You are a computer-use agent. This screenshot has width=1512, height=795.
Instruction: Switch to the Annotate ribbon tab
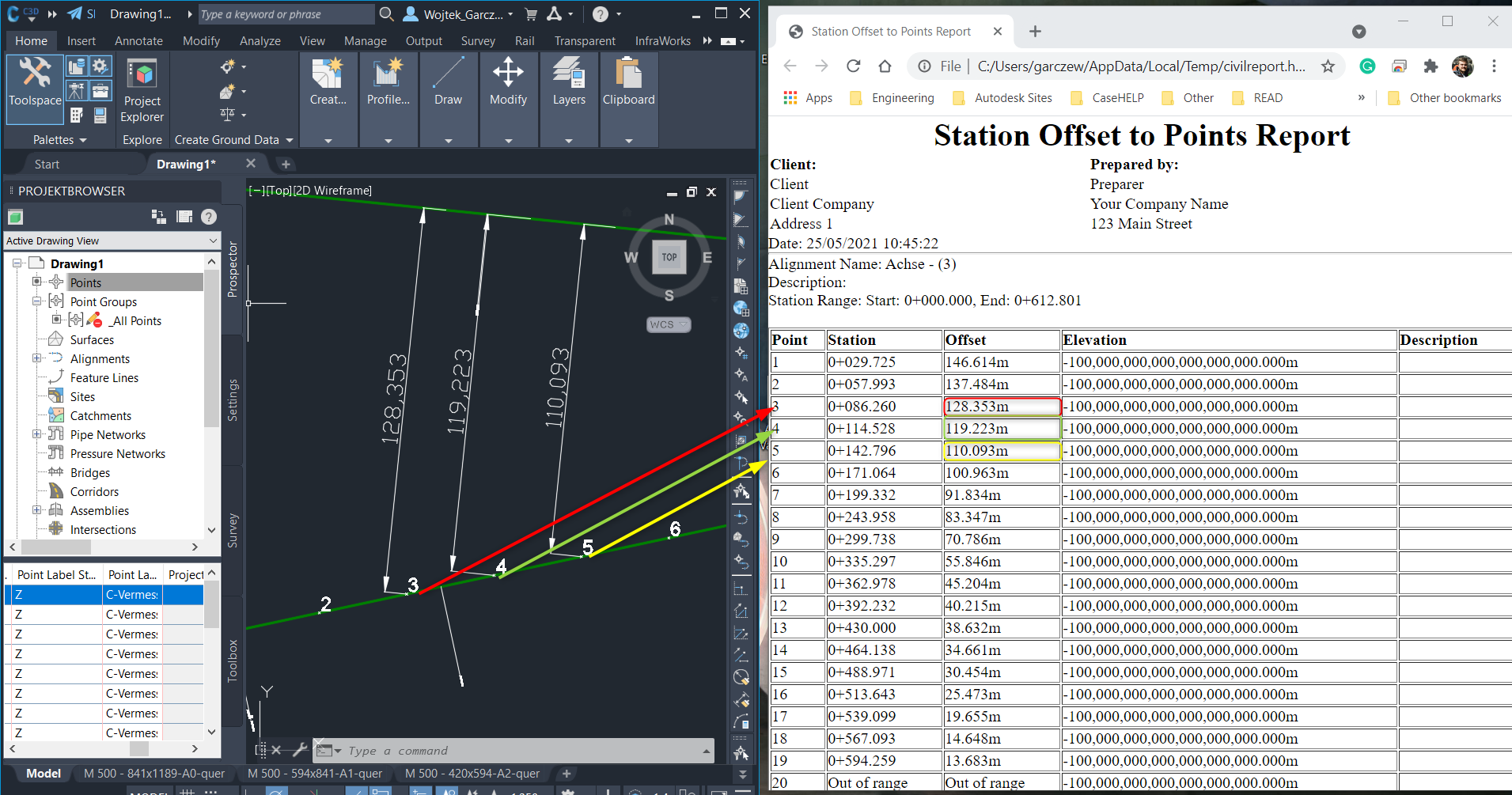click(138, 40)
